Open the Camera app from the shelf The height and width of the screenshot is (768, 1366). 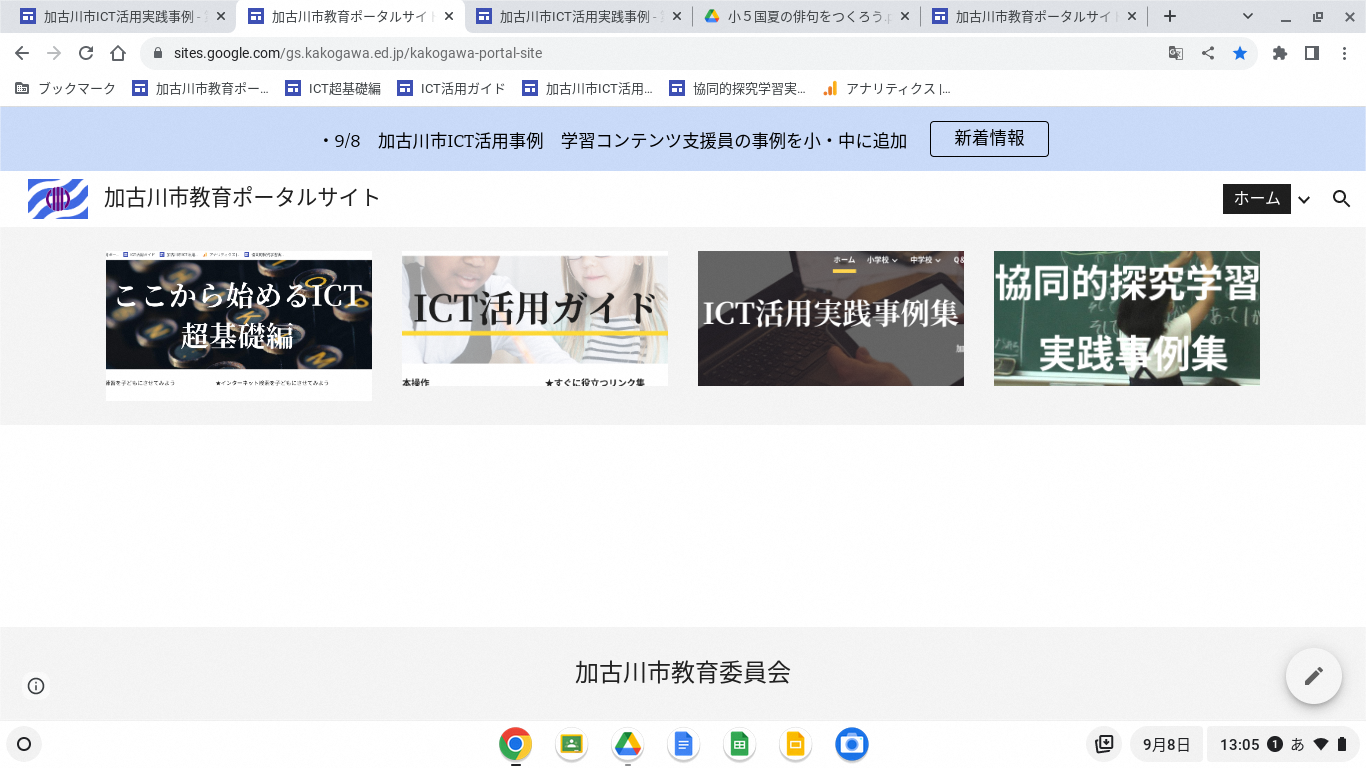tap(852, 744)
